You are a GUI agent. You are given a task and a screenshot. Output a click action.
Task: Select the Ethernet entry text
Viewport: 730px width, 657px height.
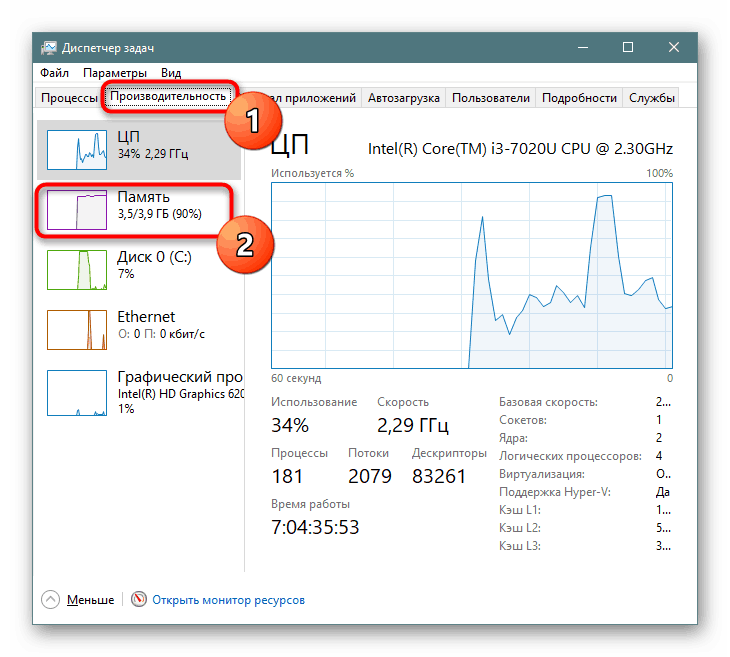click(161, 325)
